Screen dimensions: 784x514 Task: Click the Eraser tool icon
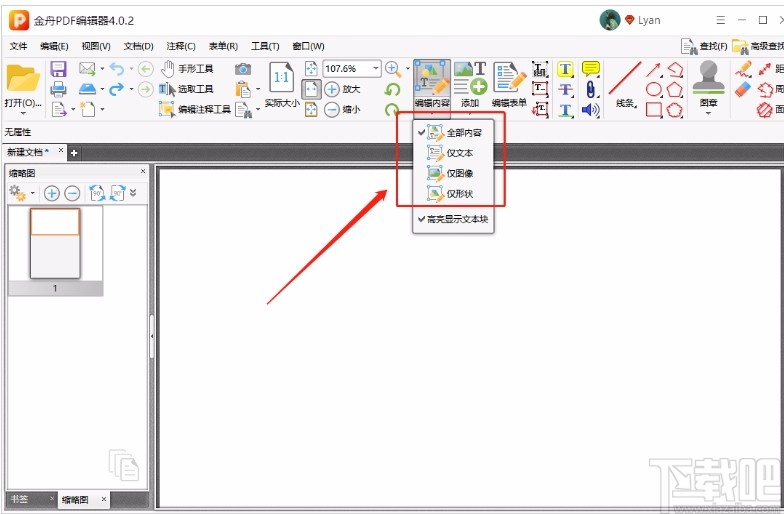click(x=744, y=90)
